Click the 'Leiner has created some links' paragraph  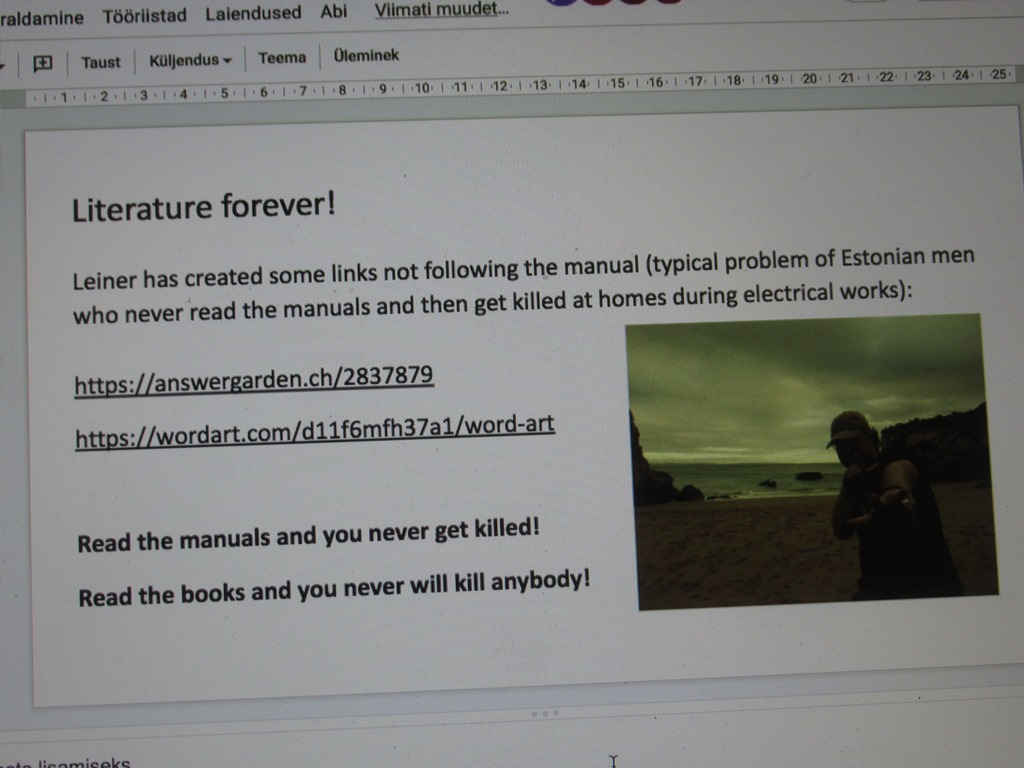[x=524, y=286]
